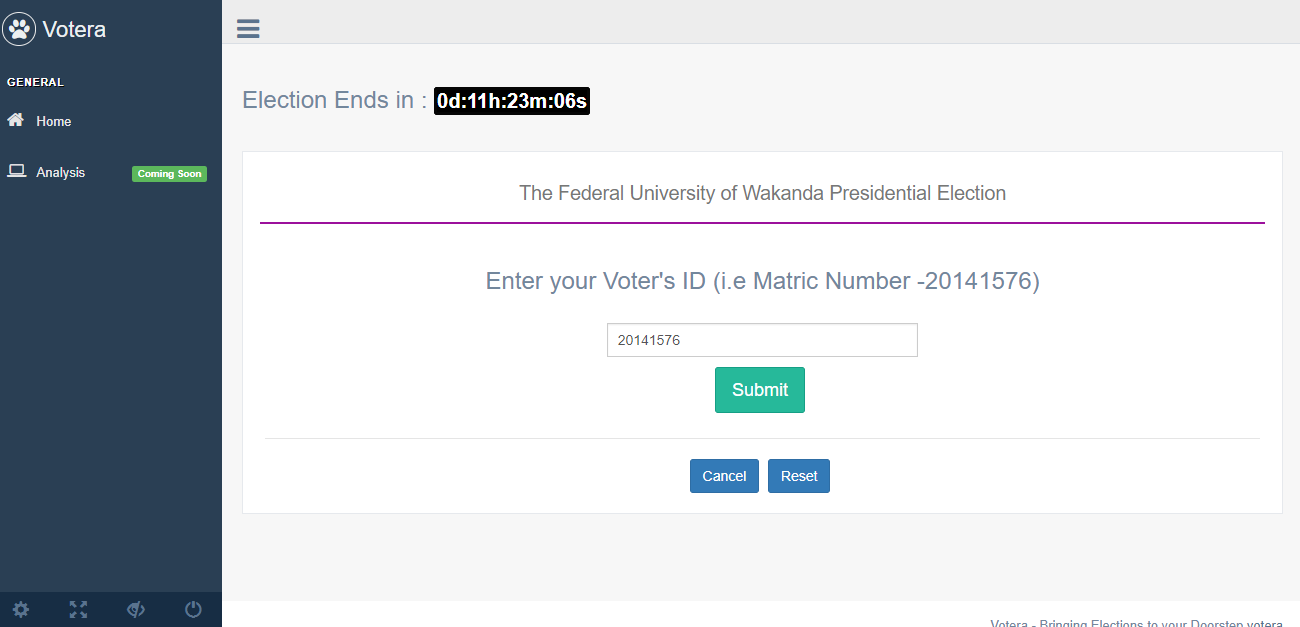Click the green Coming Soon badge
The width and height of the screenshot is (1300, 627).
click(x=169, y=173)
